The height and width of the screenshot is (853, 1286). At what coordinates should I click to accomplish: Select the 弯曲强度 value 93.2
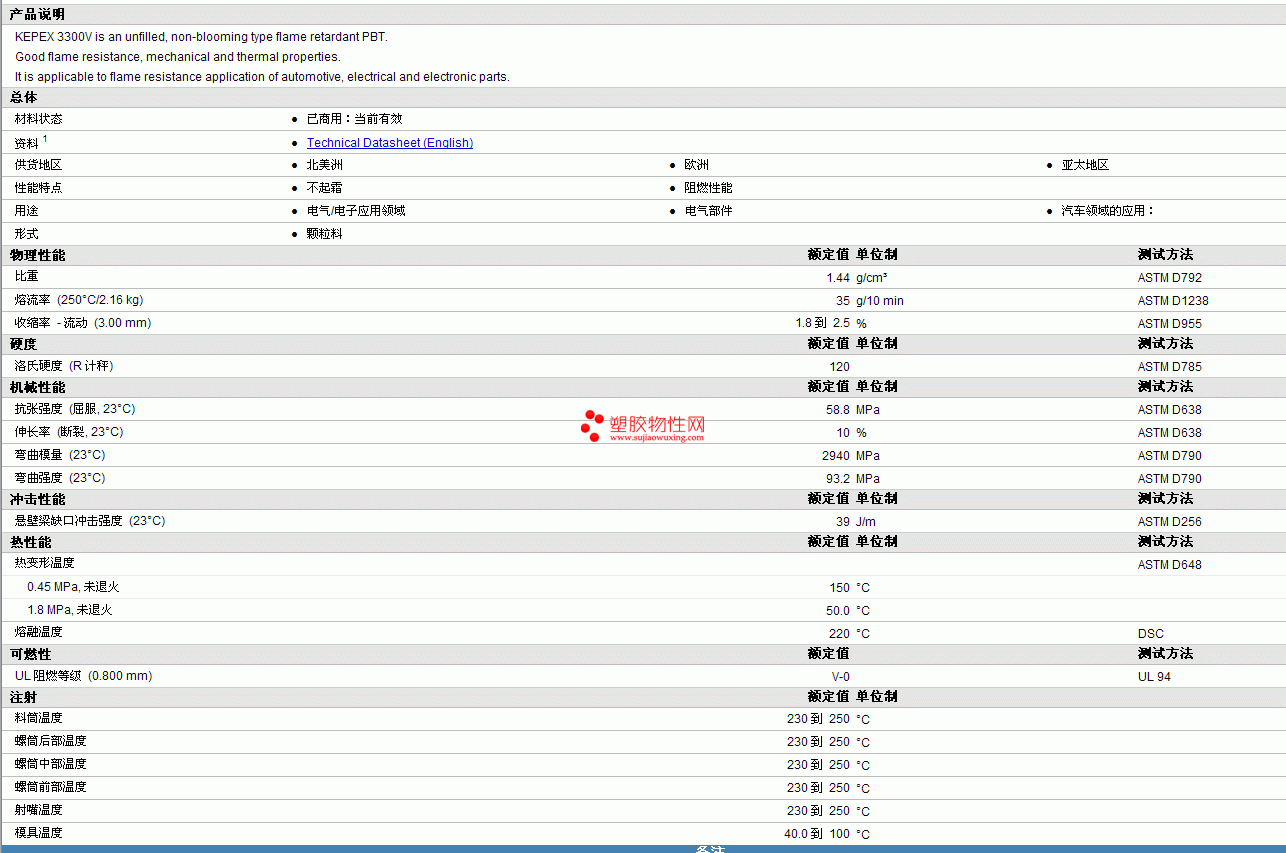(838, 479)
